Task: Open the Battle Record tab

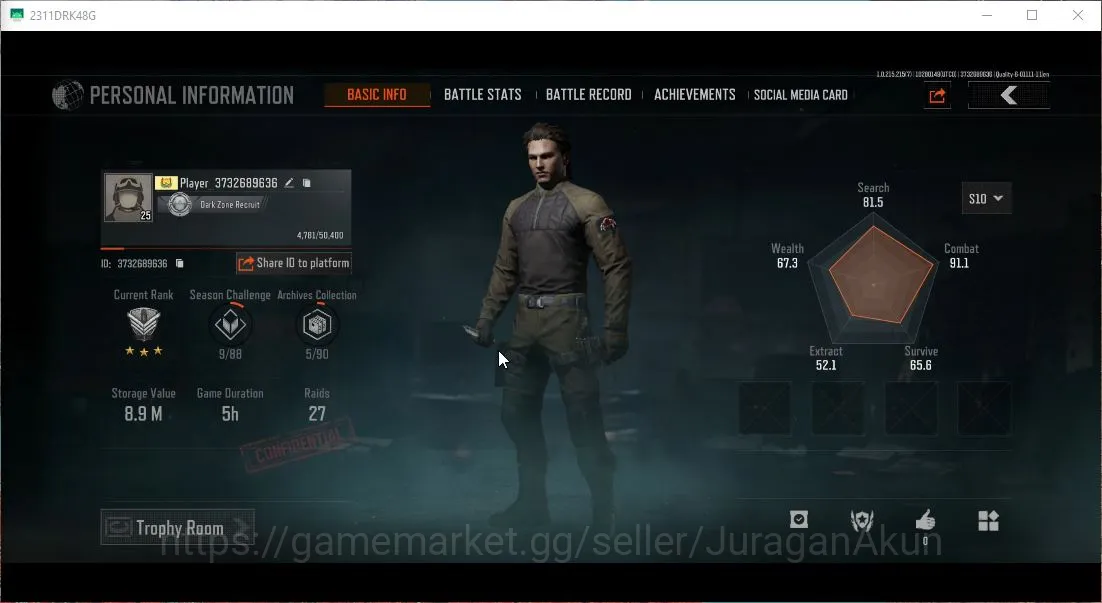Action: click(x=588, y=95)
